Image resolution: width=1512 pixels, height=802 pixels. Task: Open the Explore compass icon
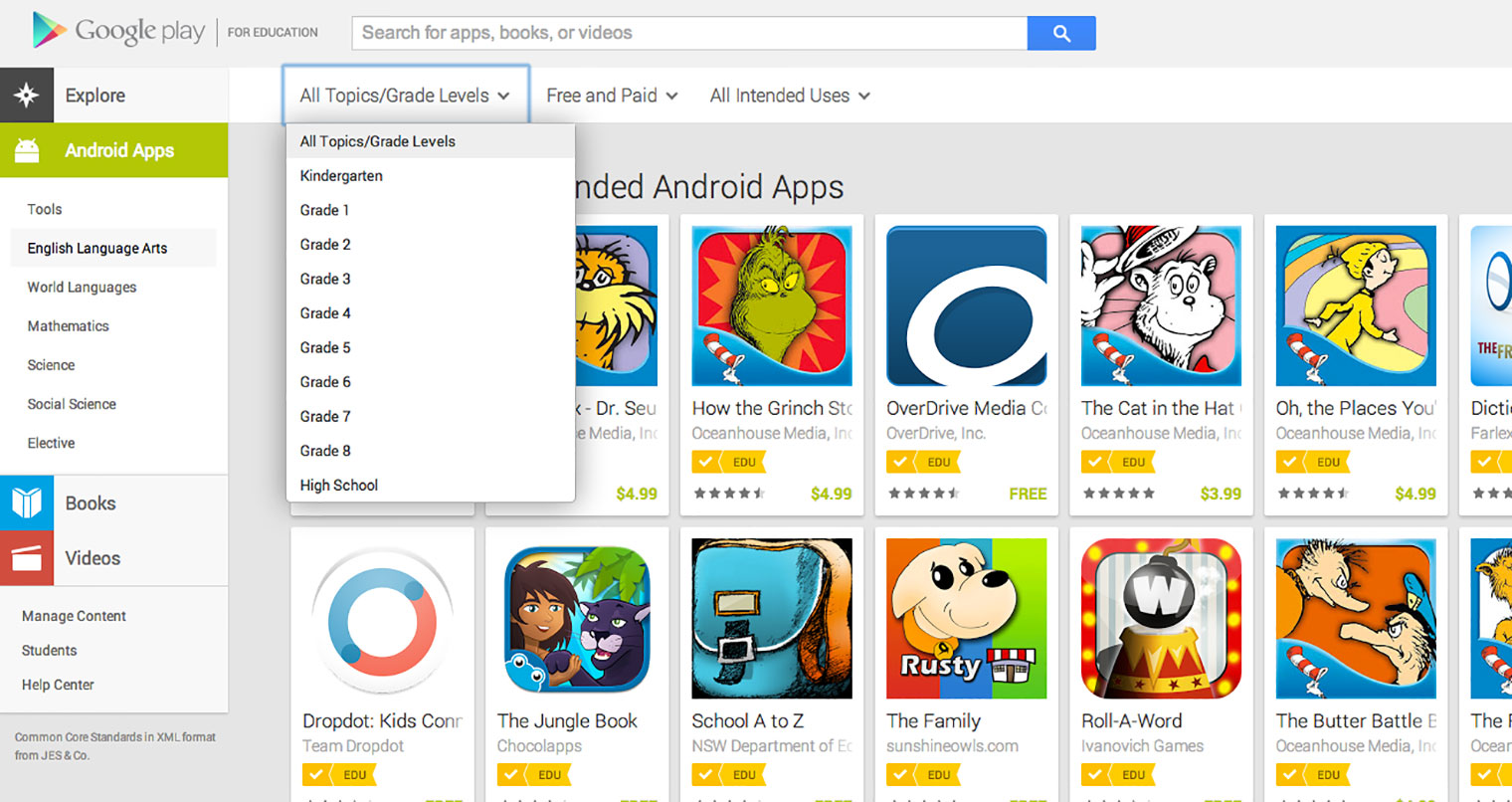point(27,96)
